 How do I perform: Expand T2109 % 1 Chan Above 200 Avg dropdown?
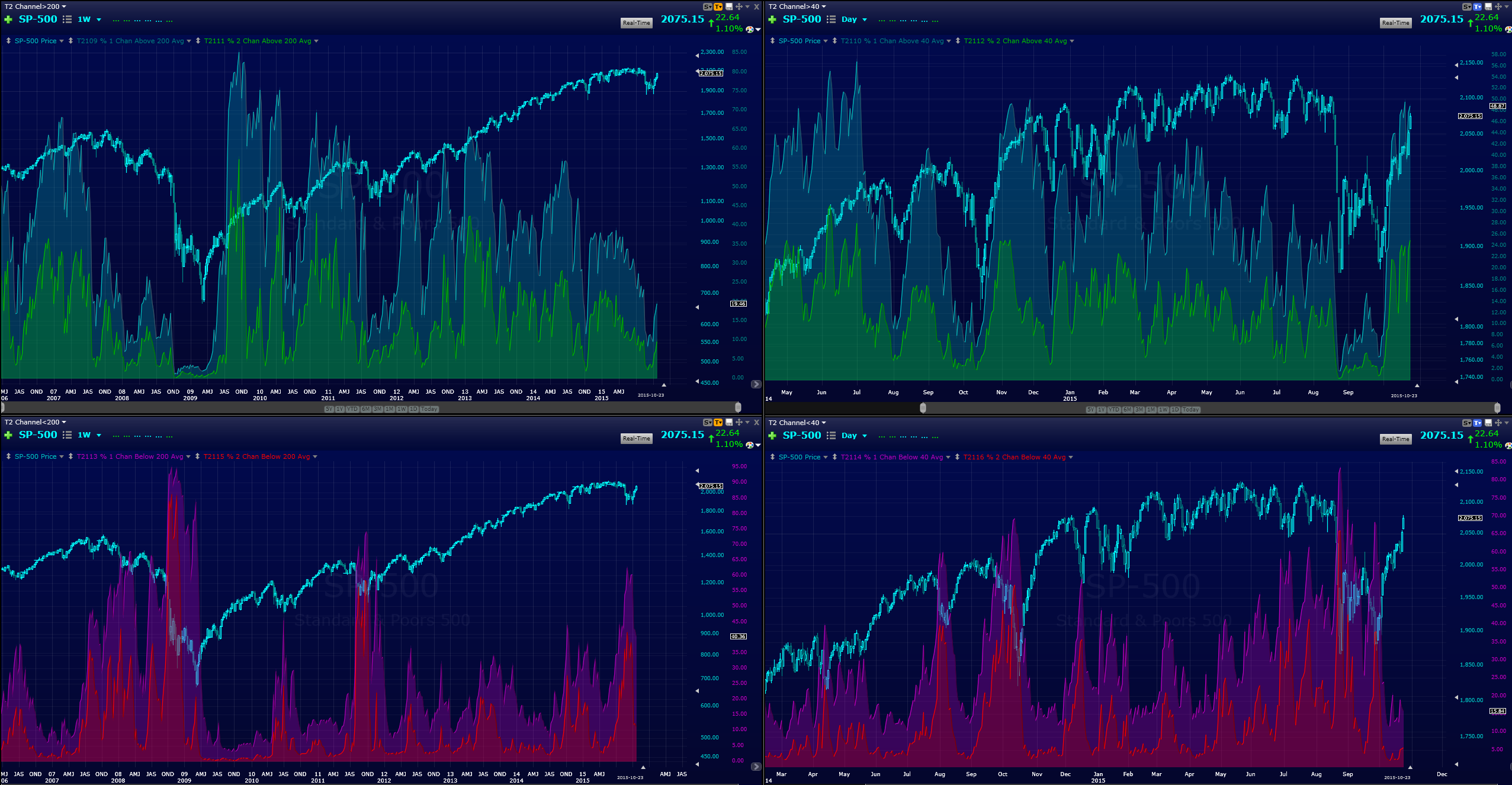[x=189, y=41]
